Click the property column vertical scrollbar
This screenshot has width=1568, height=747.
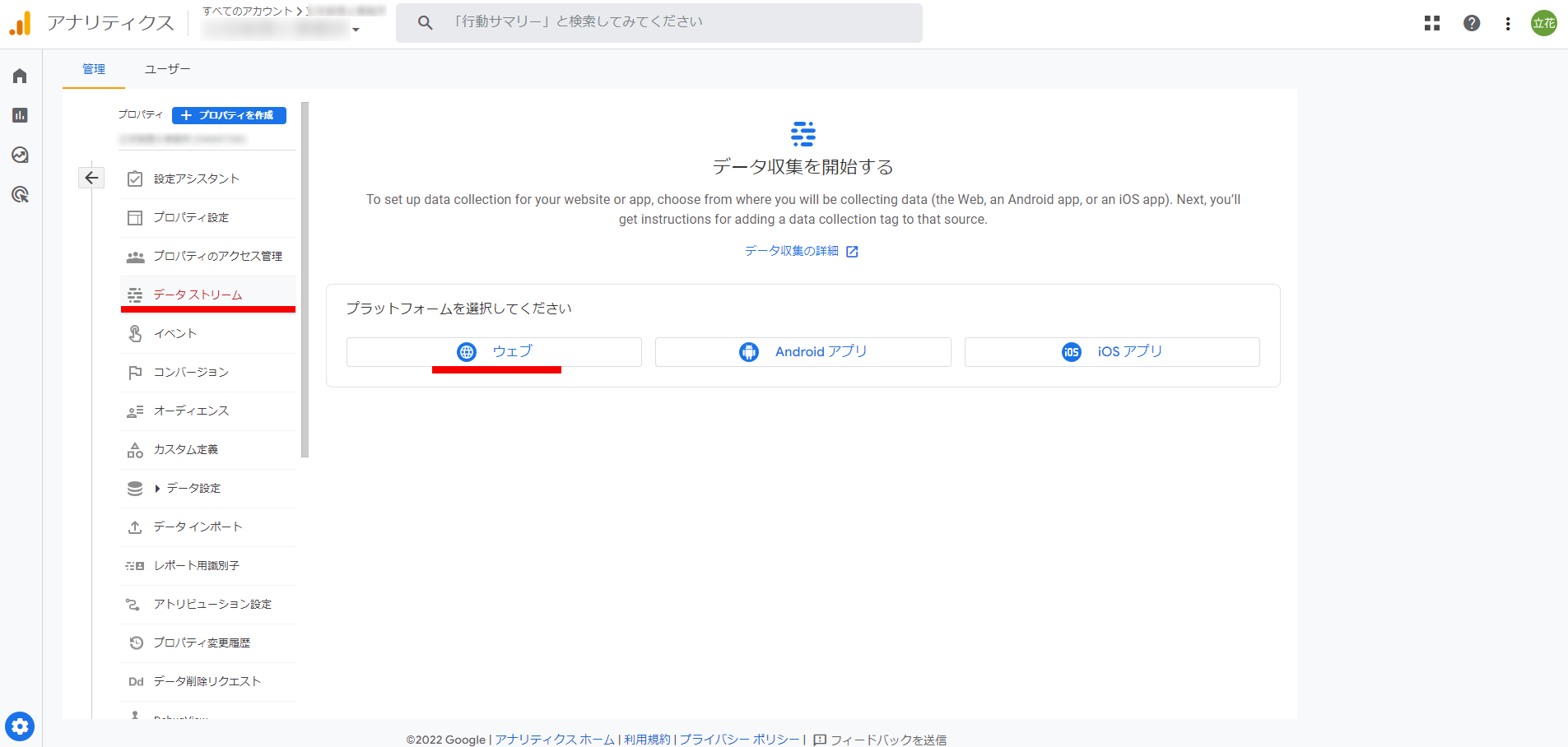pos(305,280)
